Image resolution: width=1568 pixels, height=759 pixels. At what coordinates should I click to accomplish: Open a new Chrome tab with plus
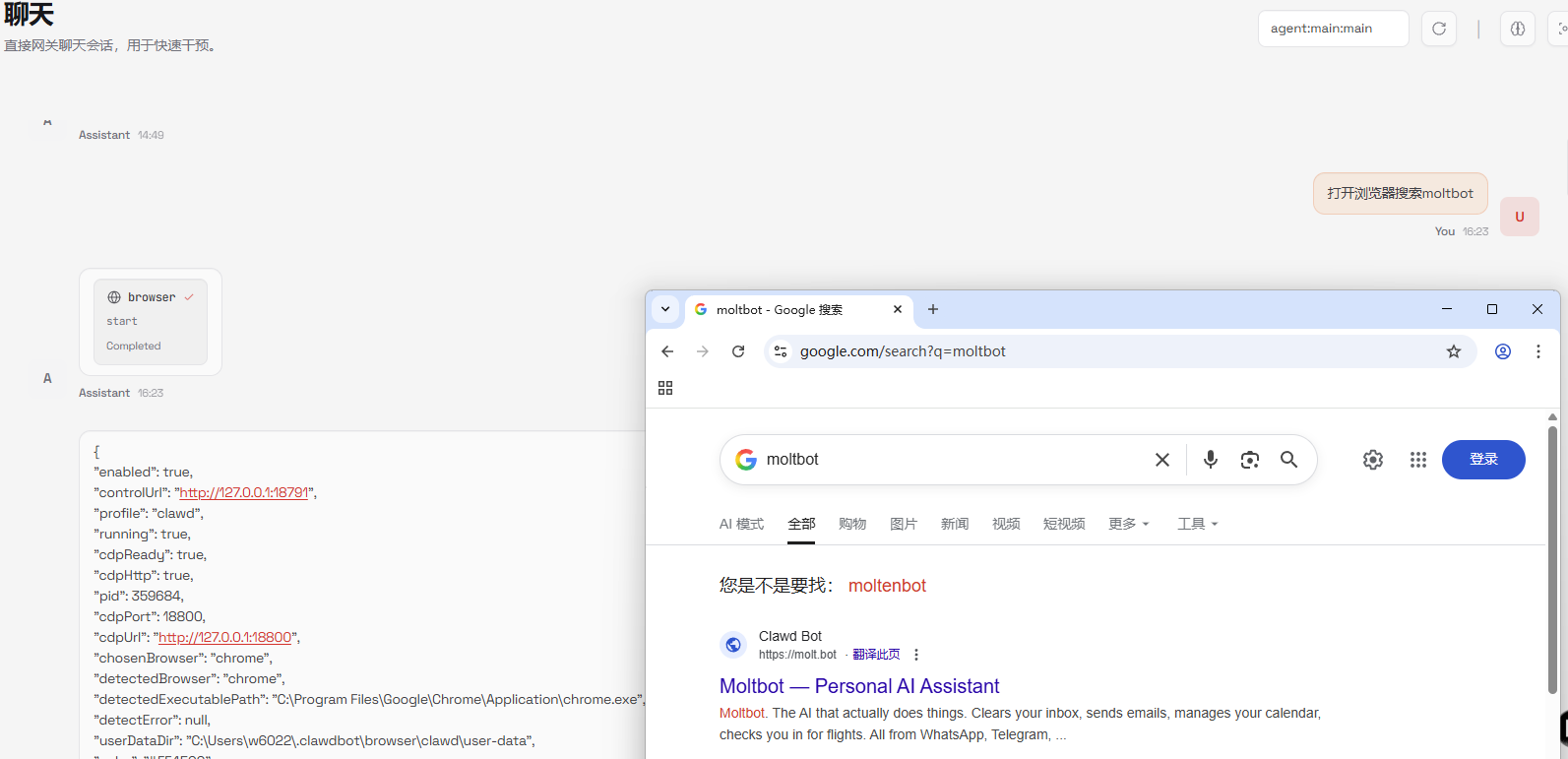933,309
